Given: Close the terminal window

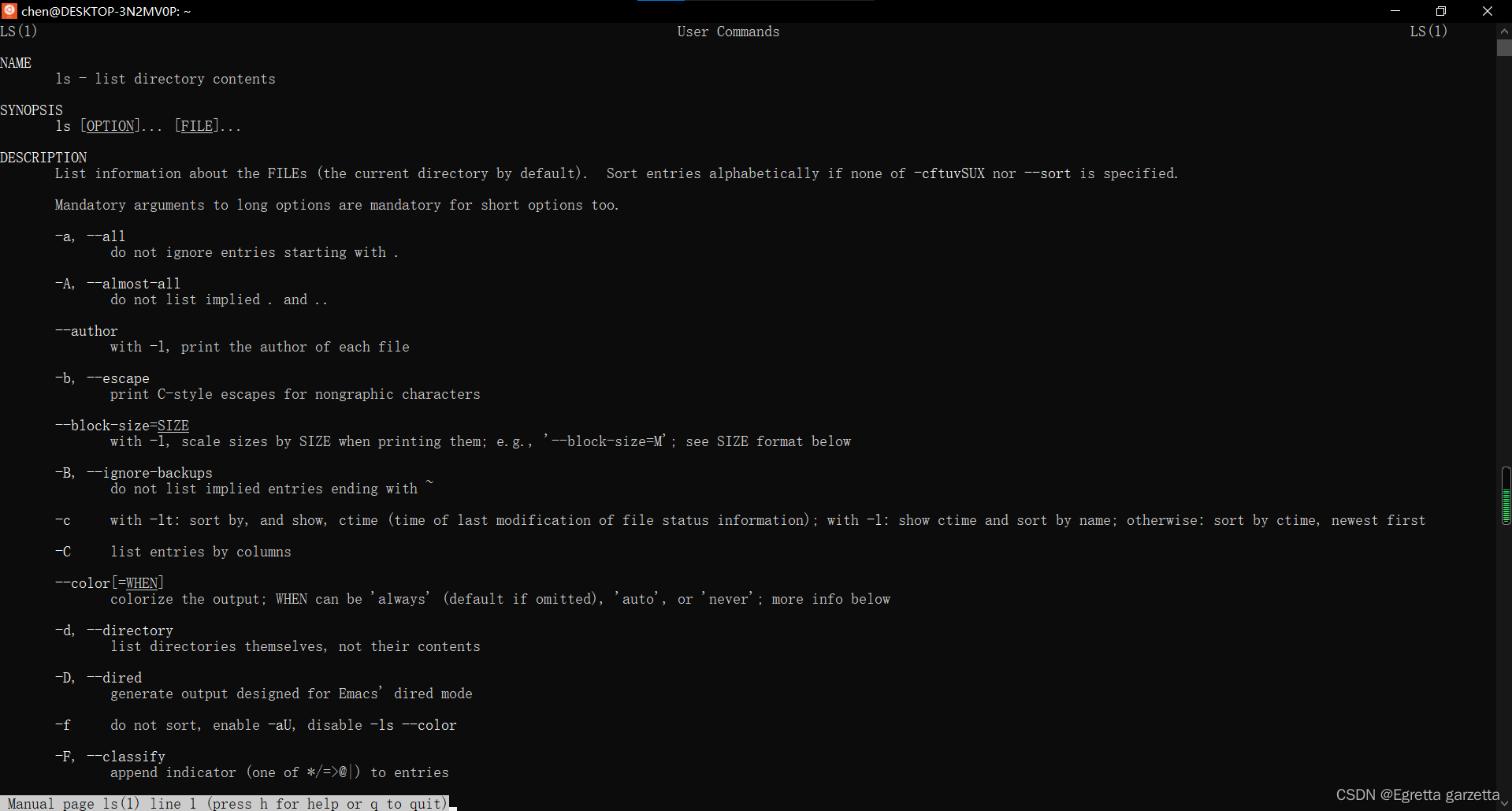Looking at the screenshot, I should point(1488,11).
